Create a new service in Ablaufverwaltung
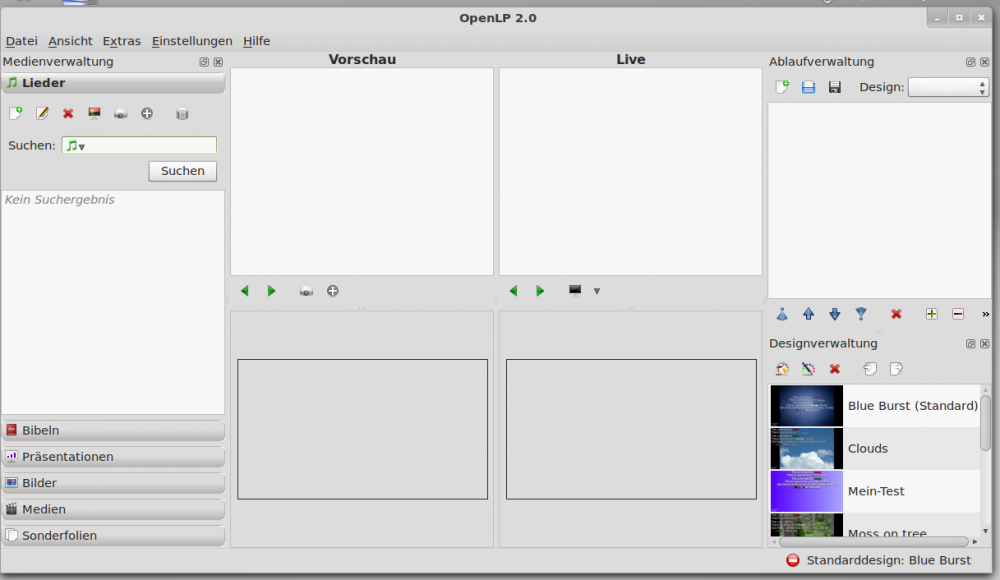Screen dimensions: 1000x580 tap(782, 87)
